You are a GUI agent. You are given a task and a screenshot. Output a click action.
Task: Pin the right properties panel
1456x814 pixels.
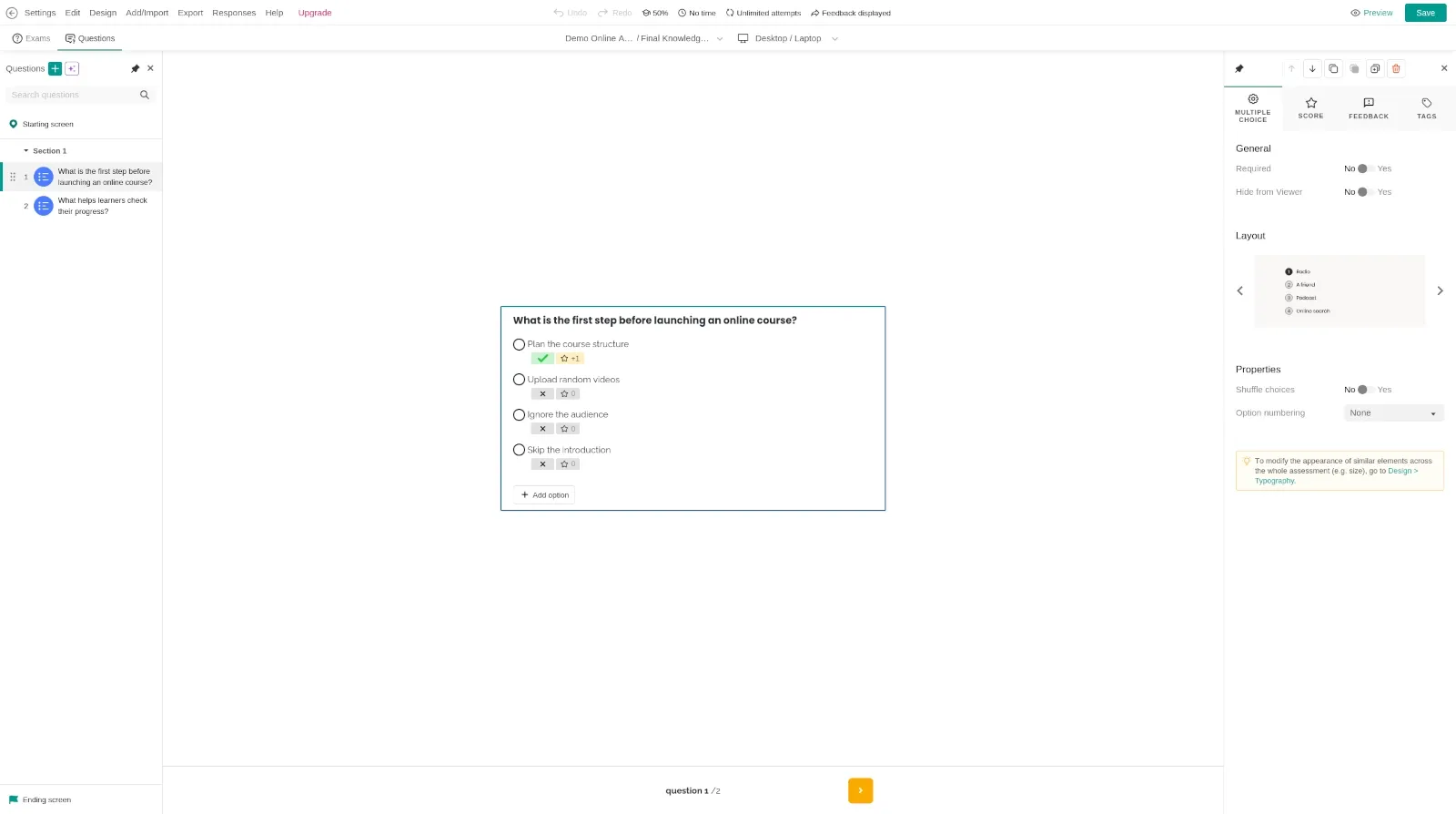1239,68
